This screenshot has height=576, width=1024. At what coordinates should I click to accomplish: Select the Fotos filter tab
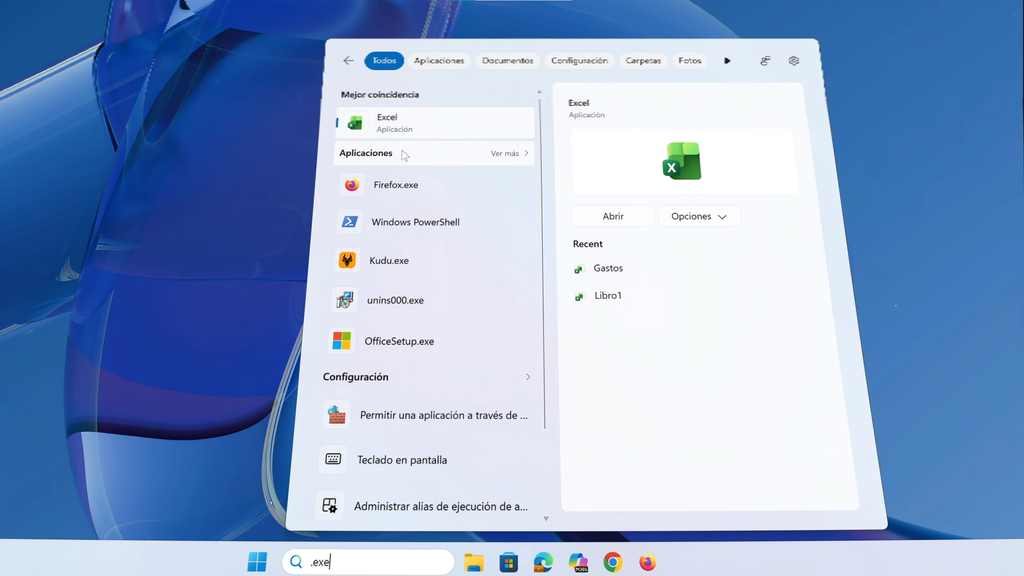(690, 61)
